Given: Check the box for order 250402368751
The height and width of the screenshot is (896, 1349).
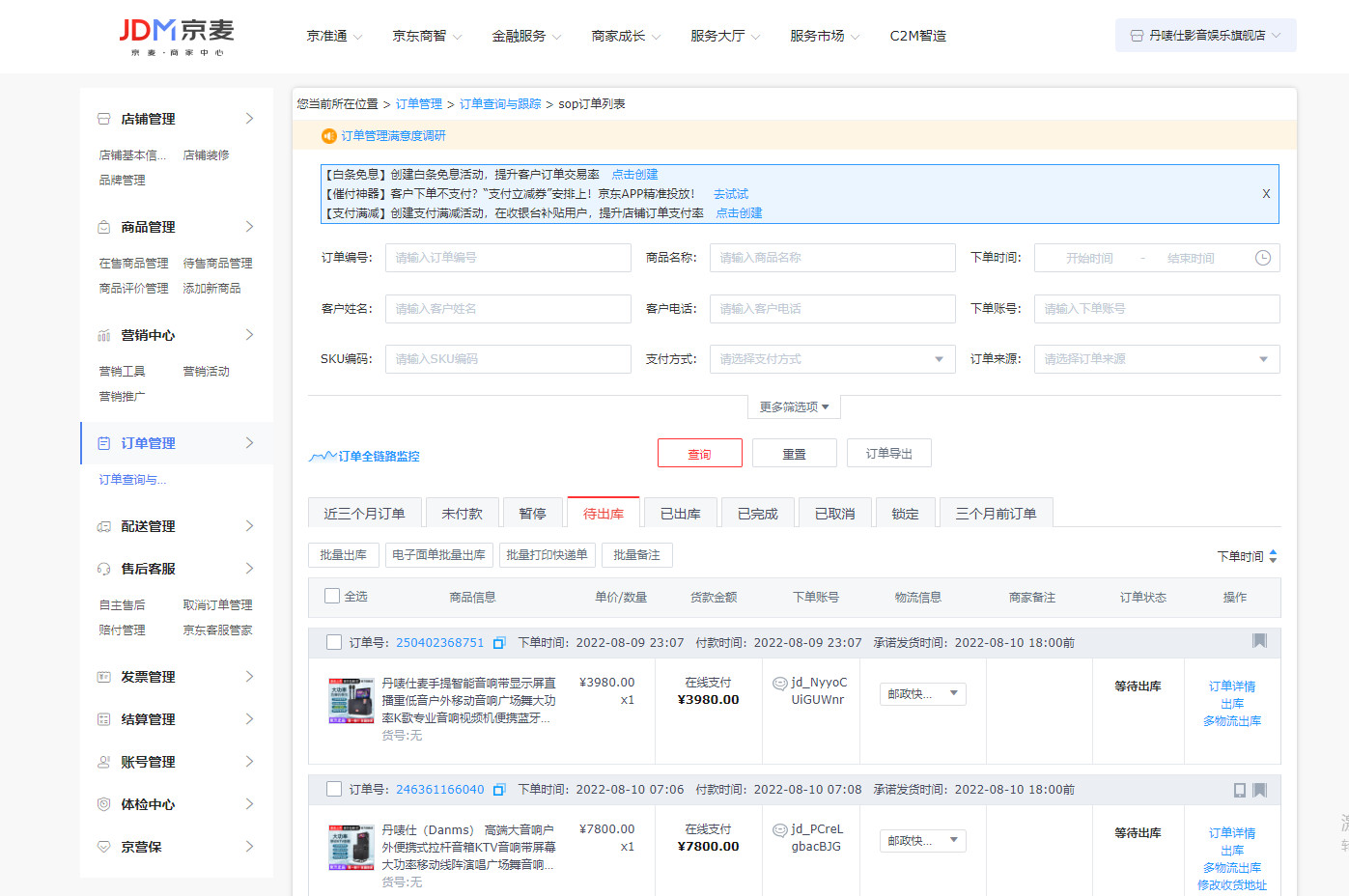Looking at the screenshot, I should tap(334, 642).
